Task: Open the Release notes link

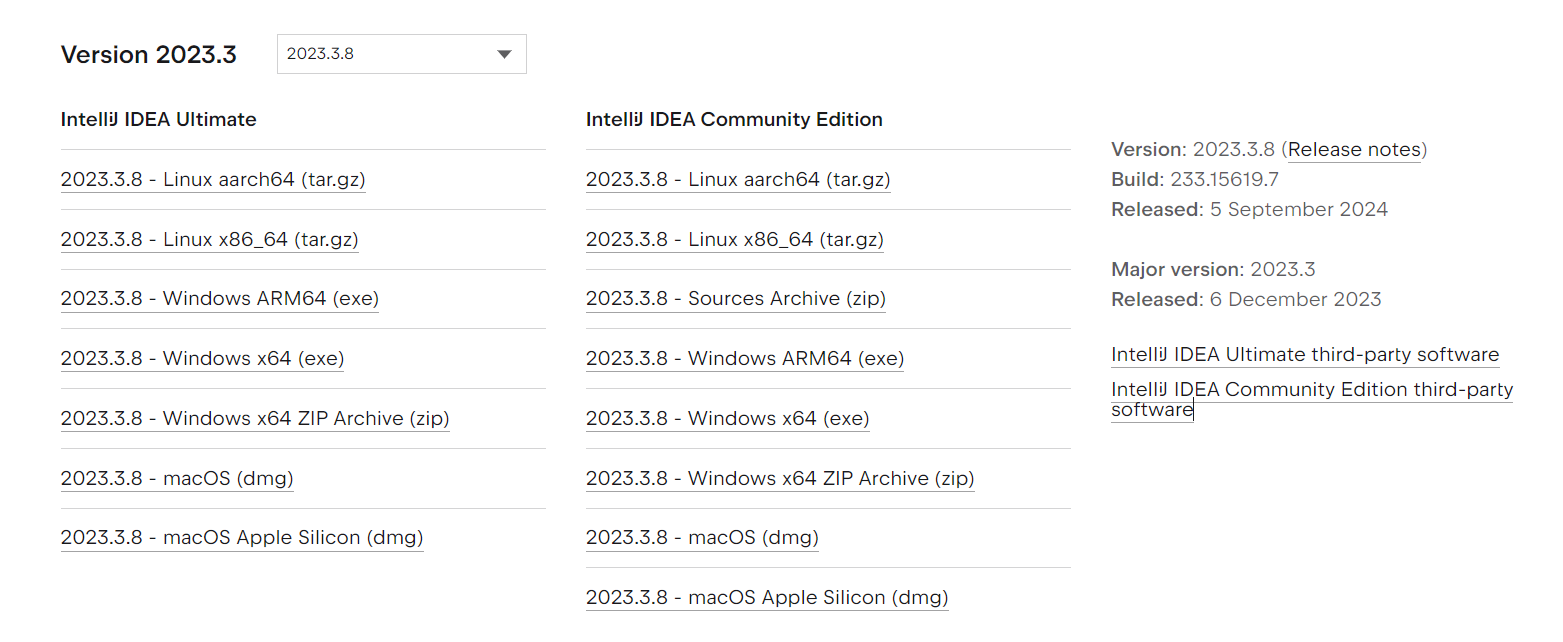Action: (1354, 150)
